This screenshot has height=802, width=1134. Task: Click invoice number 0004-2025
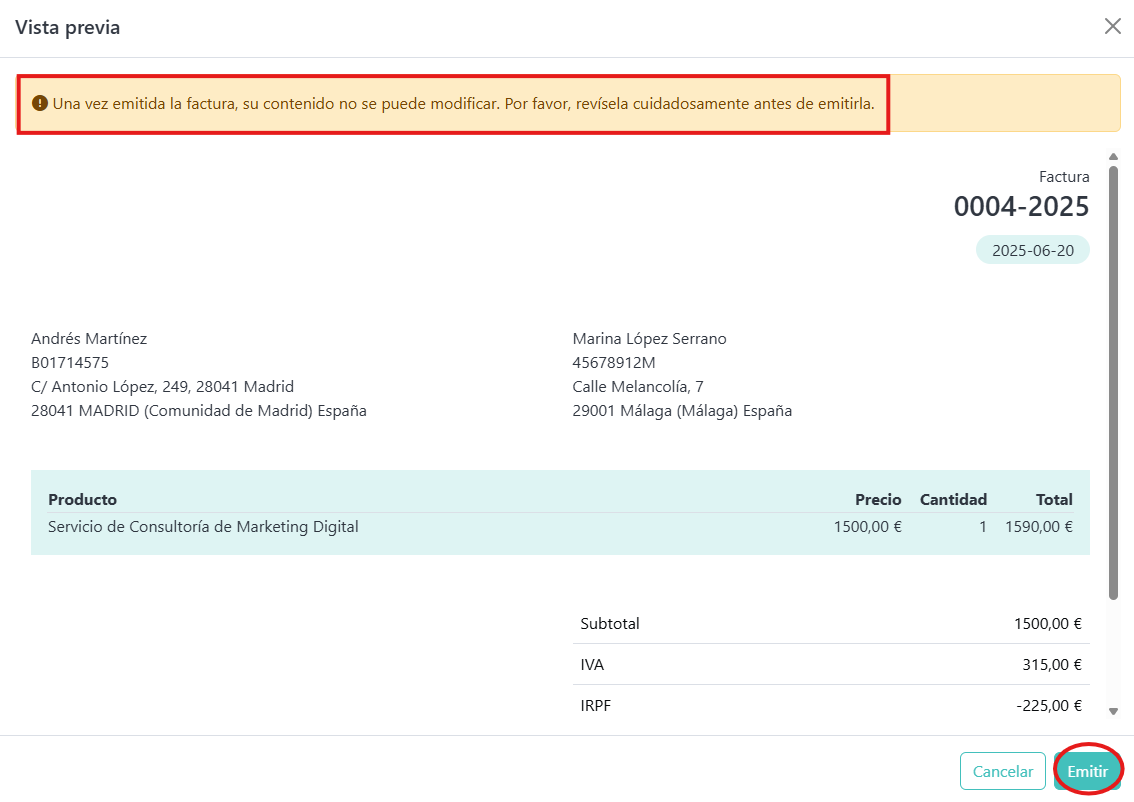click(1021, 207)
